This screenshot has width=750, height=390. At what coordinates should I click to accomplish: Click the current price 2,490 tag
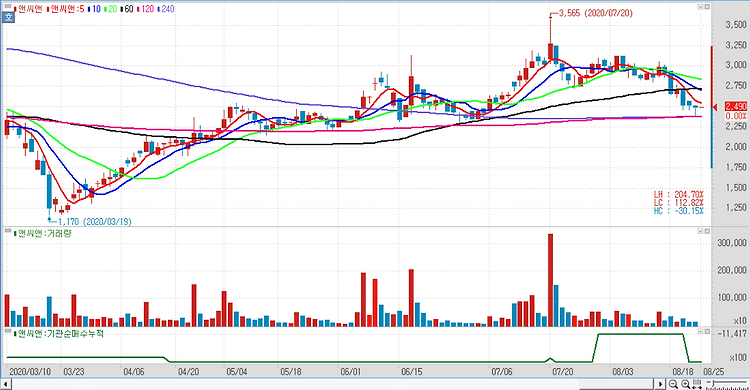pyautogui.click(x=736, y=106)
